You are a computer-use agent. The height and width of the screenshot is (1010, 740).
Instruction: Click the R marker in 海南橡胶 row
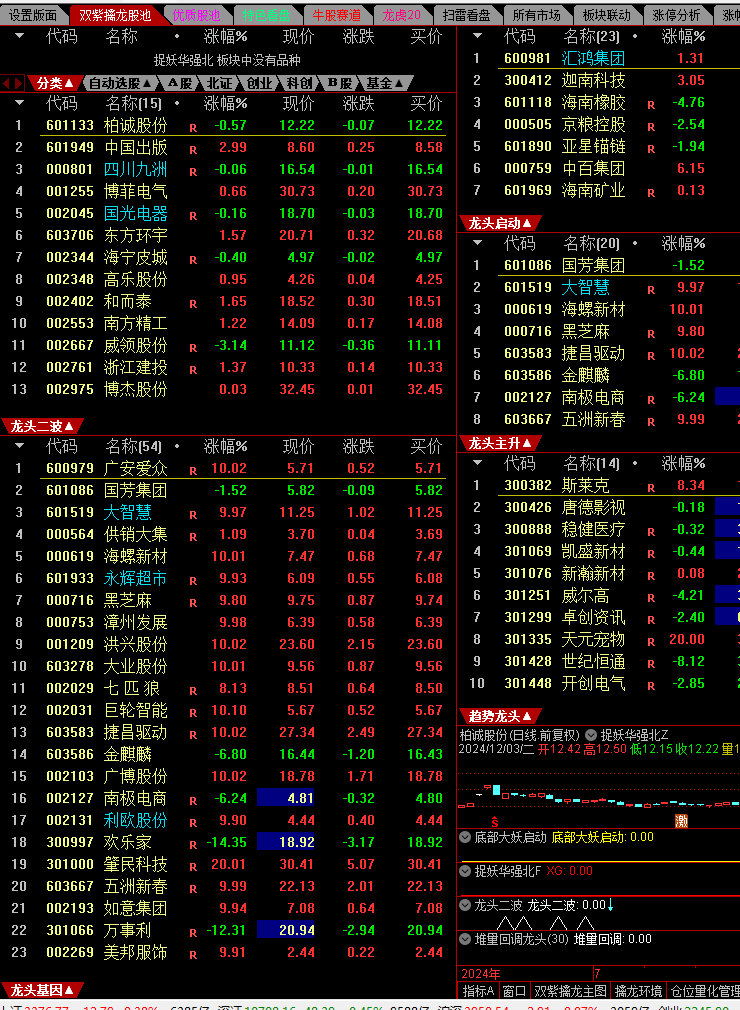pyautogui.click(x=650, y=104)
